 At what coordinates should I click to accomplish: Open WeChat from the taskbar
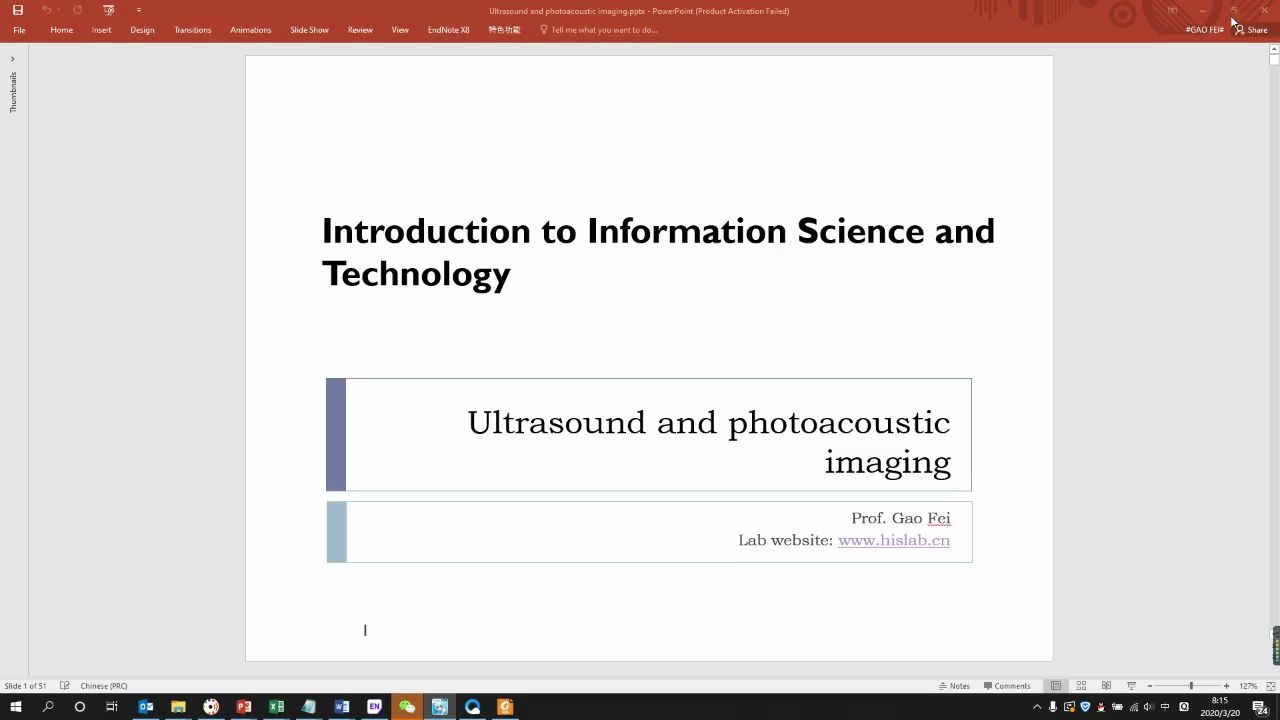pos(406,707)
